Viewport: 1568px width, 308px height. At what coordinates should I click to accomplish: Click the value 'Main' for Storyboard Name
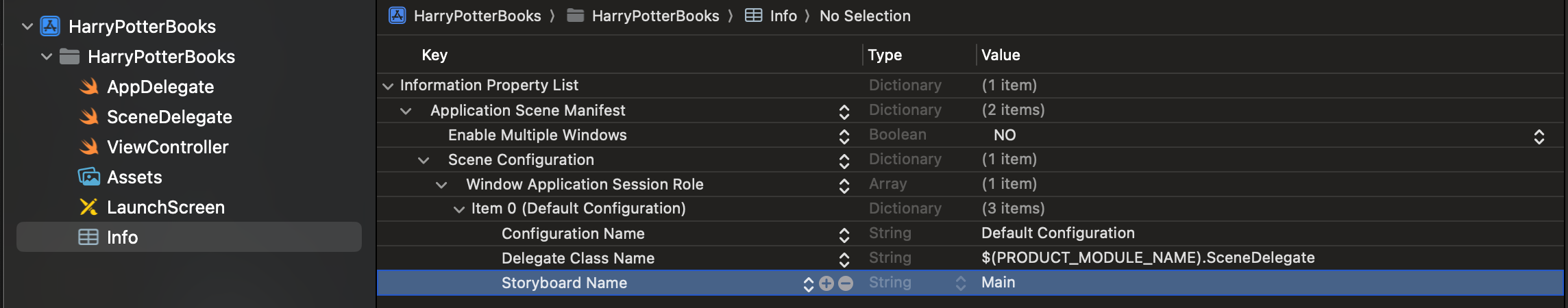999,282
